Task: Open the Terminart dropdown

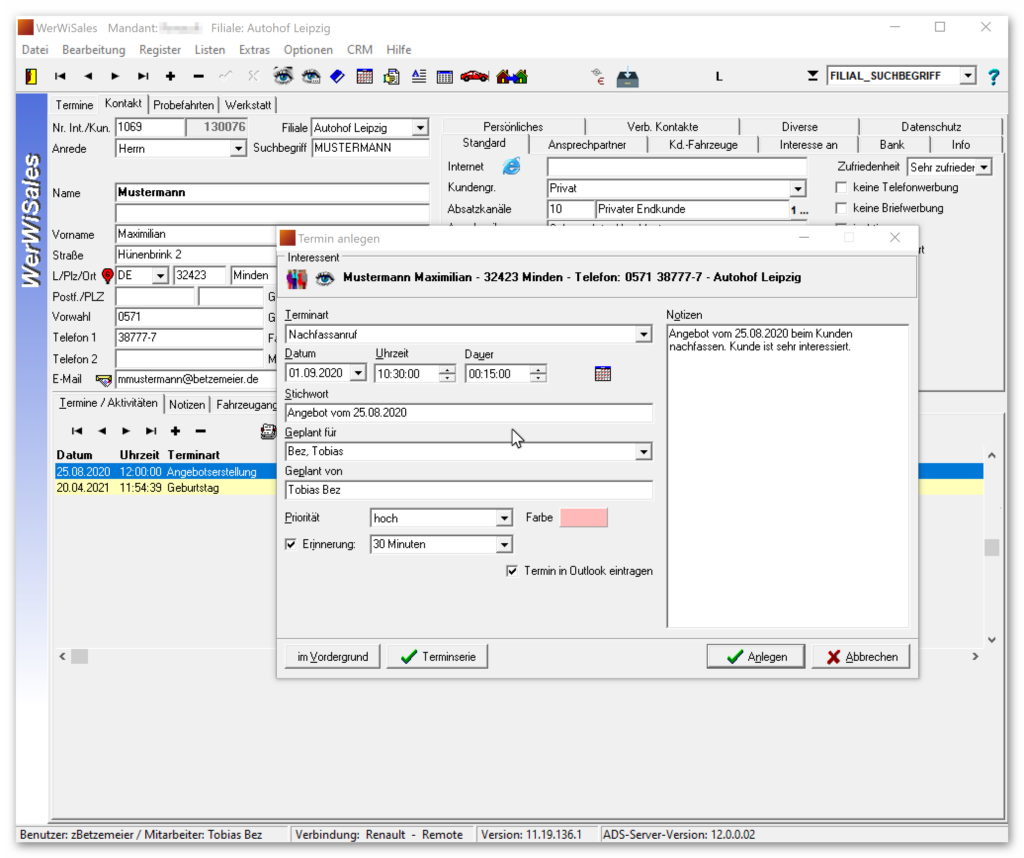Action: coord(643,334)
